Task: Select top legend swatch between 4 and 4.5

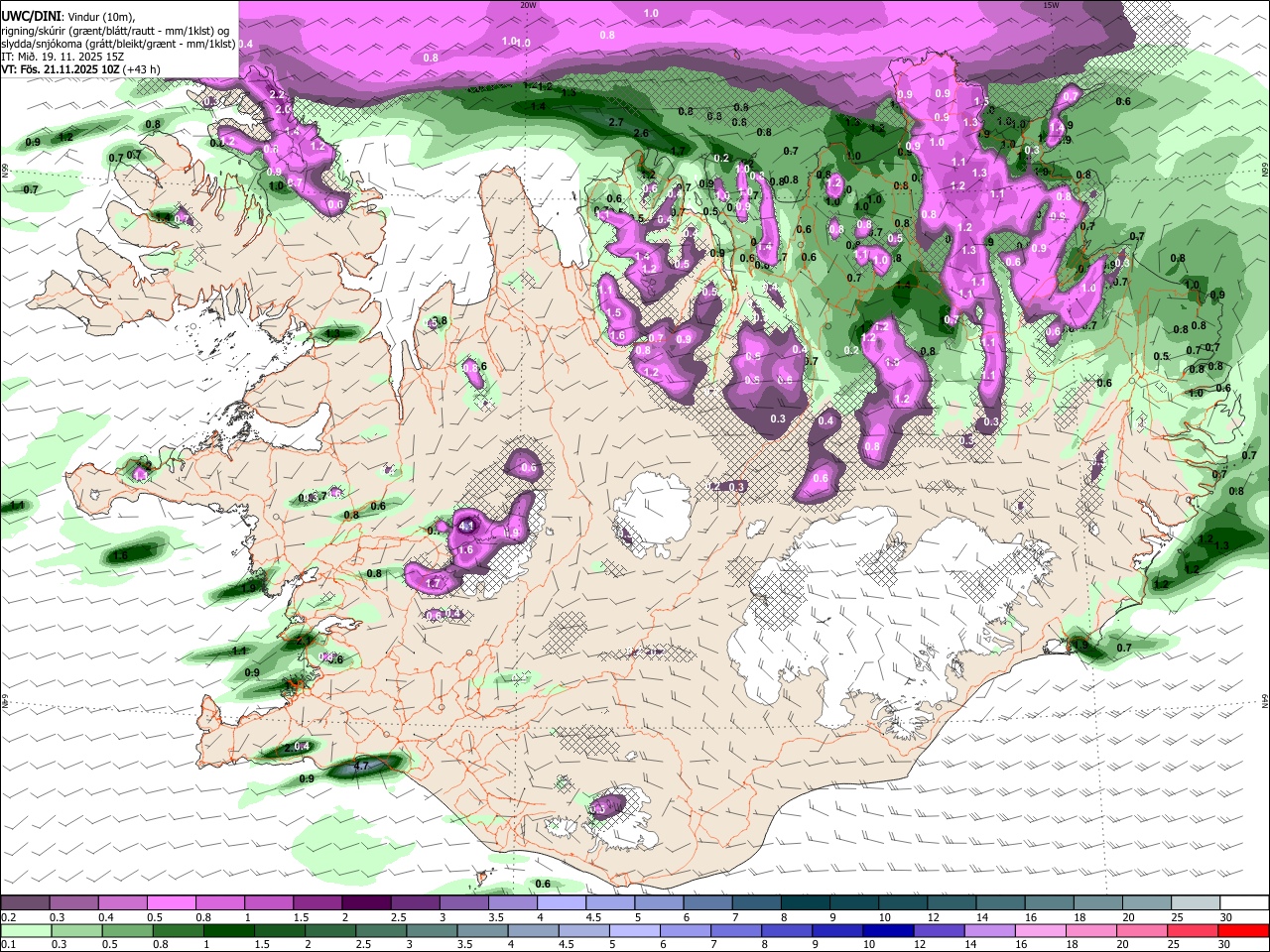Action: [561, 903]
